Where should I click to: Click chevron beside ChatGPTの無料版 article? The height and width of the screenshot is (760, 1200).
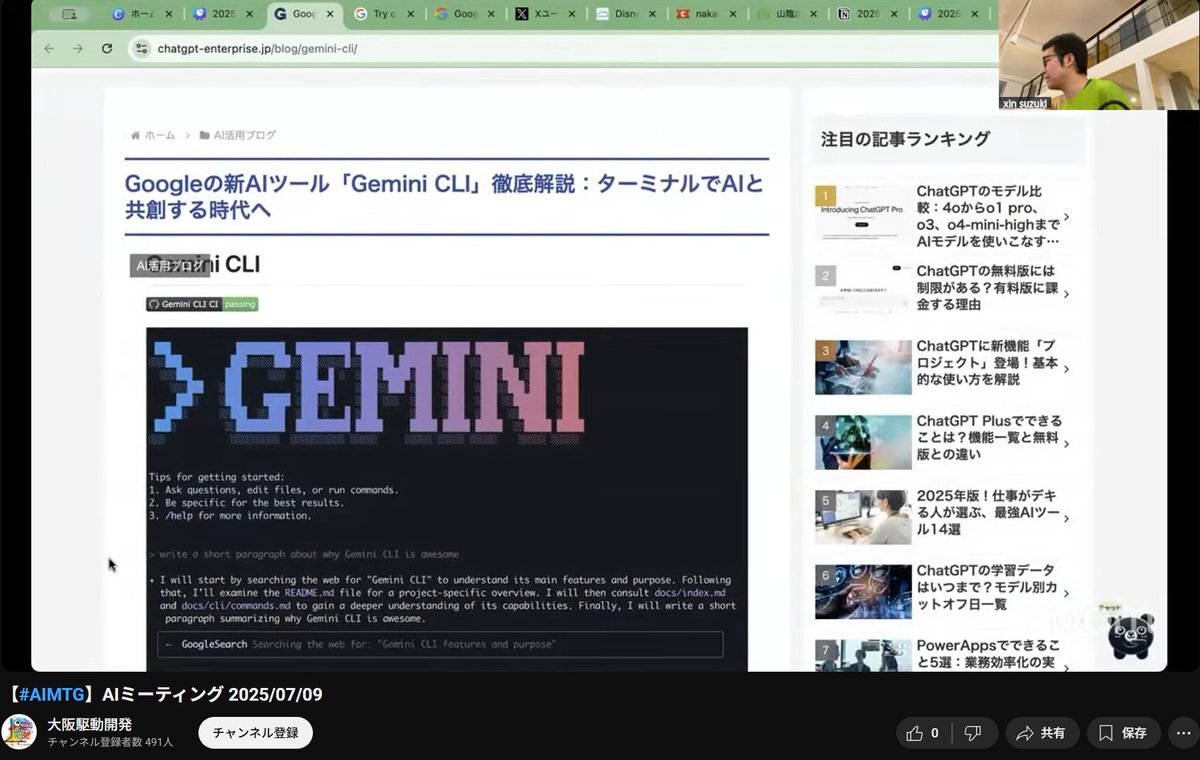1067,293
